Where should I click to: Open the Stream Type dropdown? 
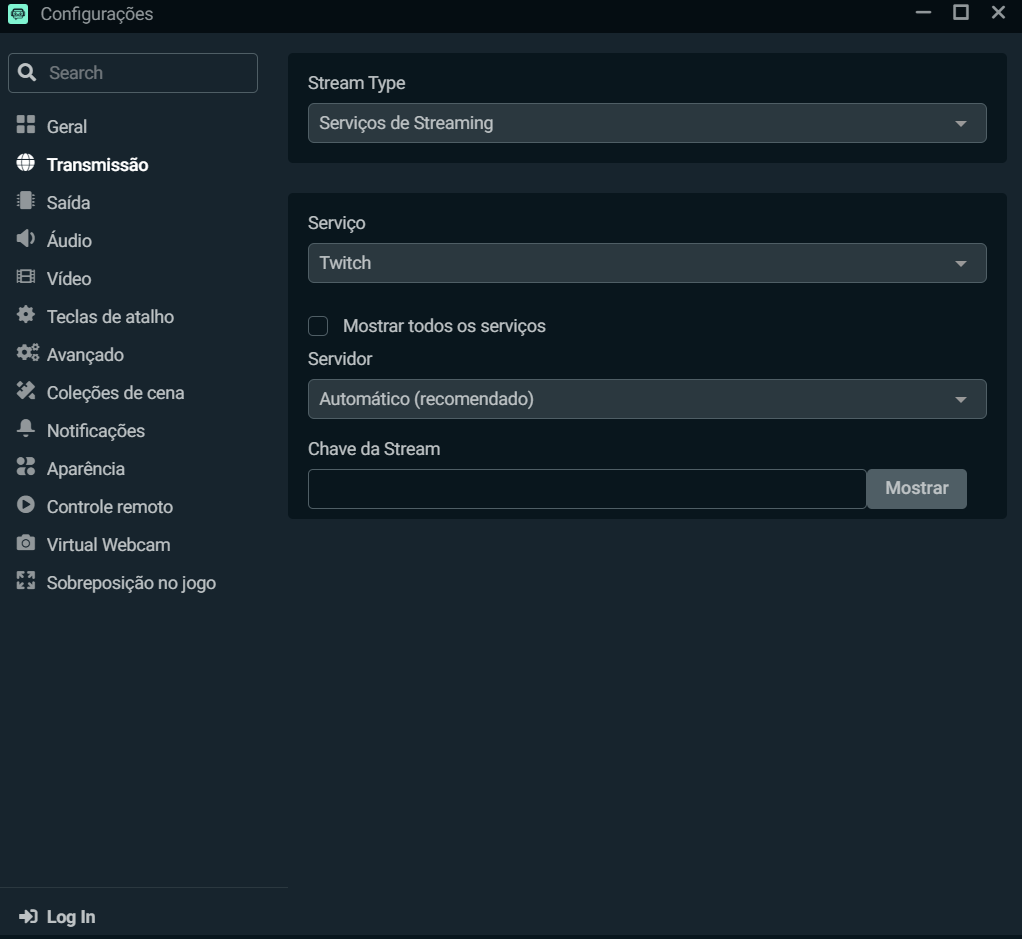(647, 123)
